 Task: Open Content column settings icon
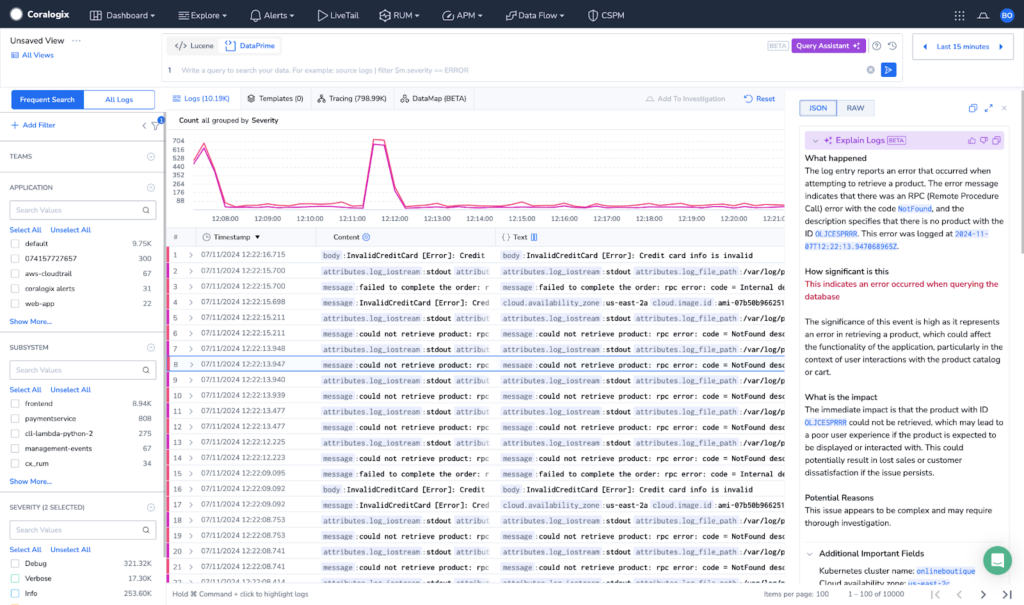(366, 237)
